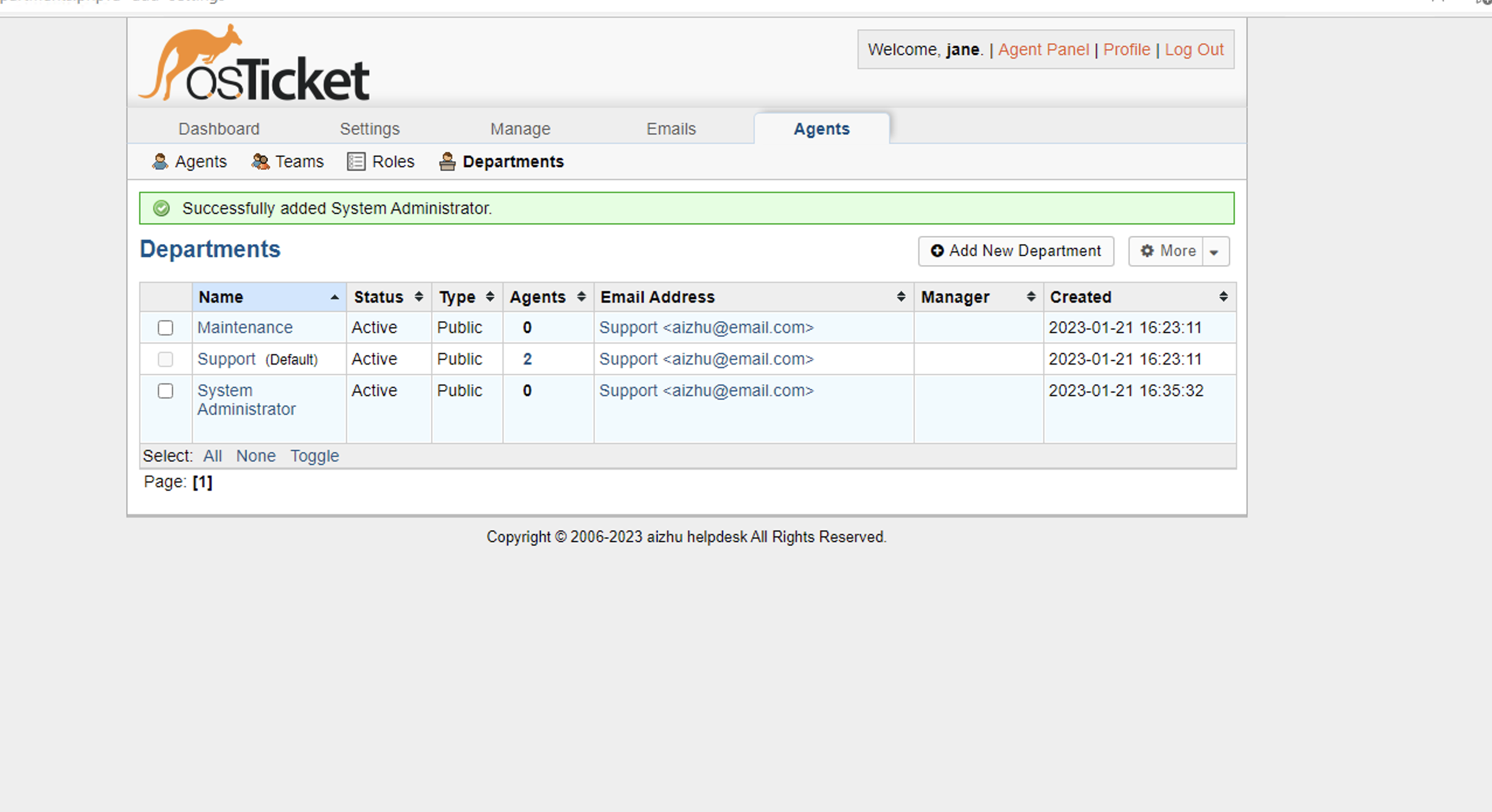The height and width of the screenshot is (812, 1492).
Task: Check the System Administrator department checkbox
Action: pos(165,391)
